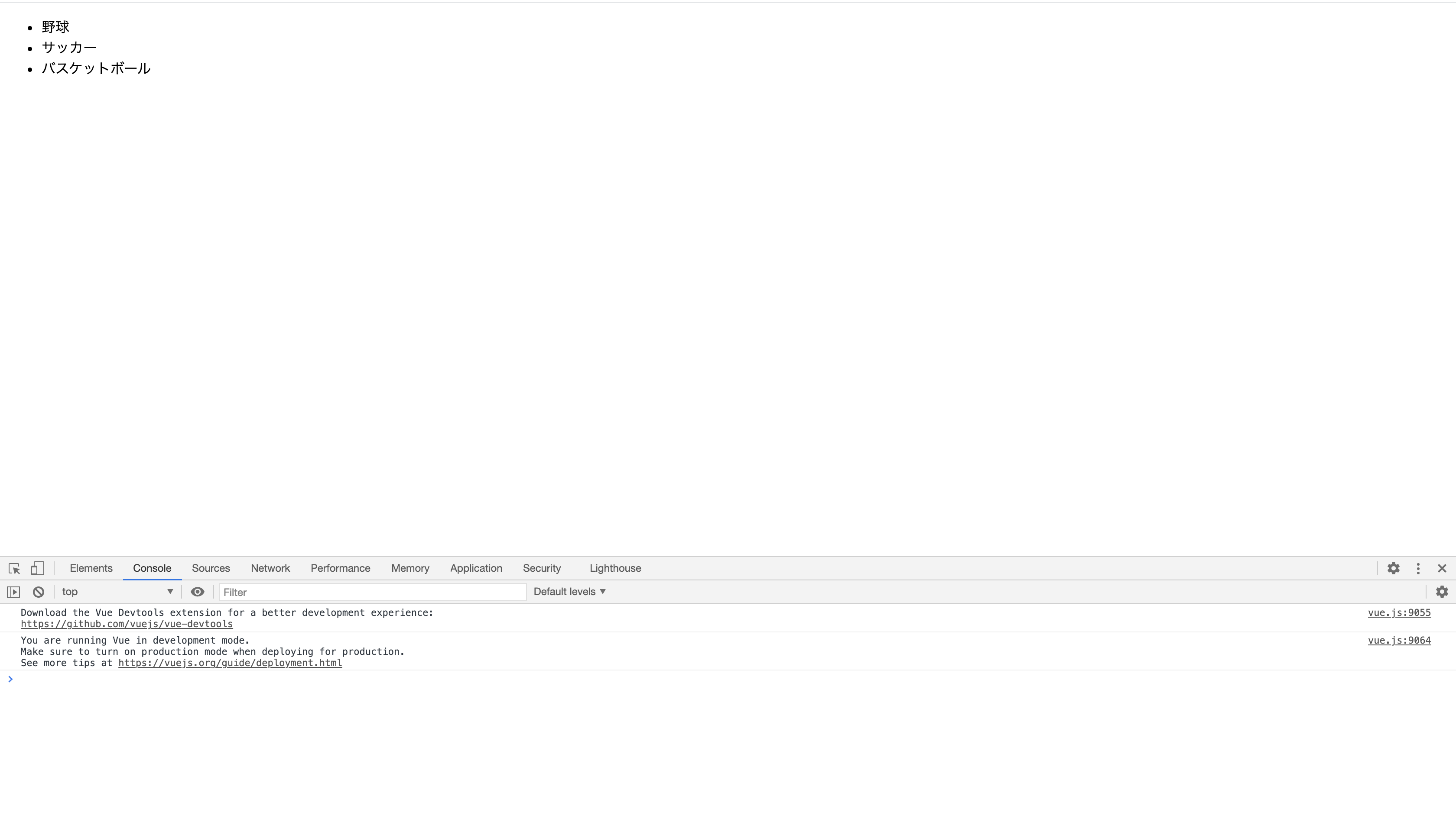Expand the top JavaScript context dropdown

point(117,592)
